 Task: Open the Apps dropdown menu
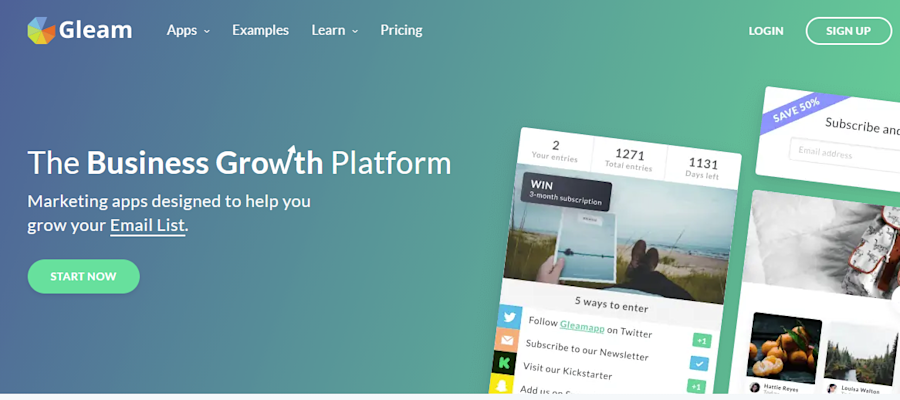(x=188, y=30)
